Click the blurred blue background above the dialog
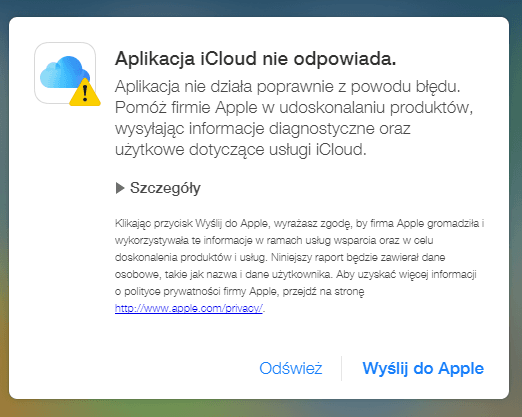The width and height of the screenshot is (522, 417). point(261,8)
